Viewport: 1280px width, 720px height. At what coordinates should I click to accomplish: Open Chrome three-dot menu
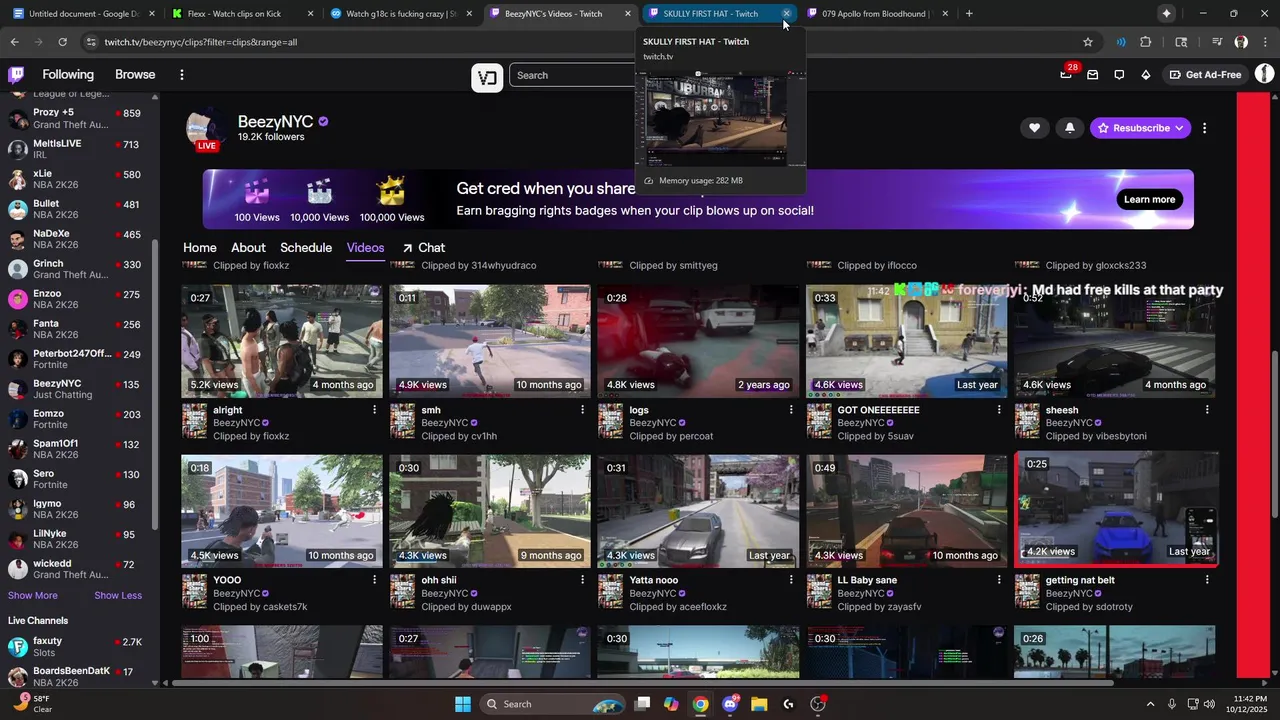pos(1265,42)
